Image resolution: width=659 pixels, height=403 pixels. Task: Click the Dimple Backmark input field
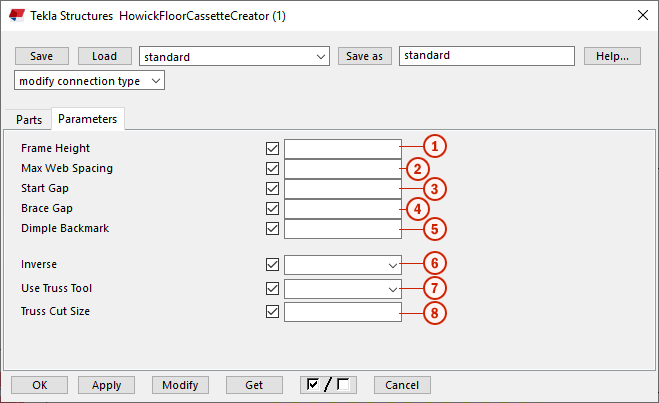coord(343,229)
